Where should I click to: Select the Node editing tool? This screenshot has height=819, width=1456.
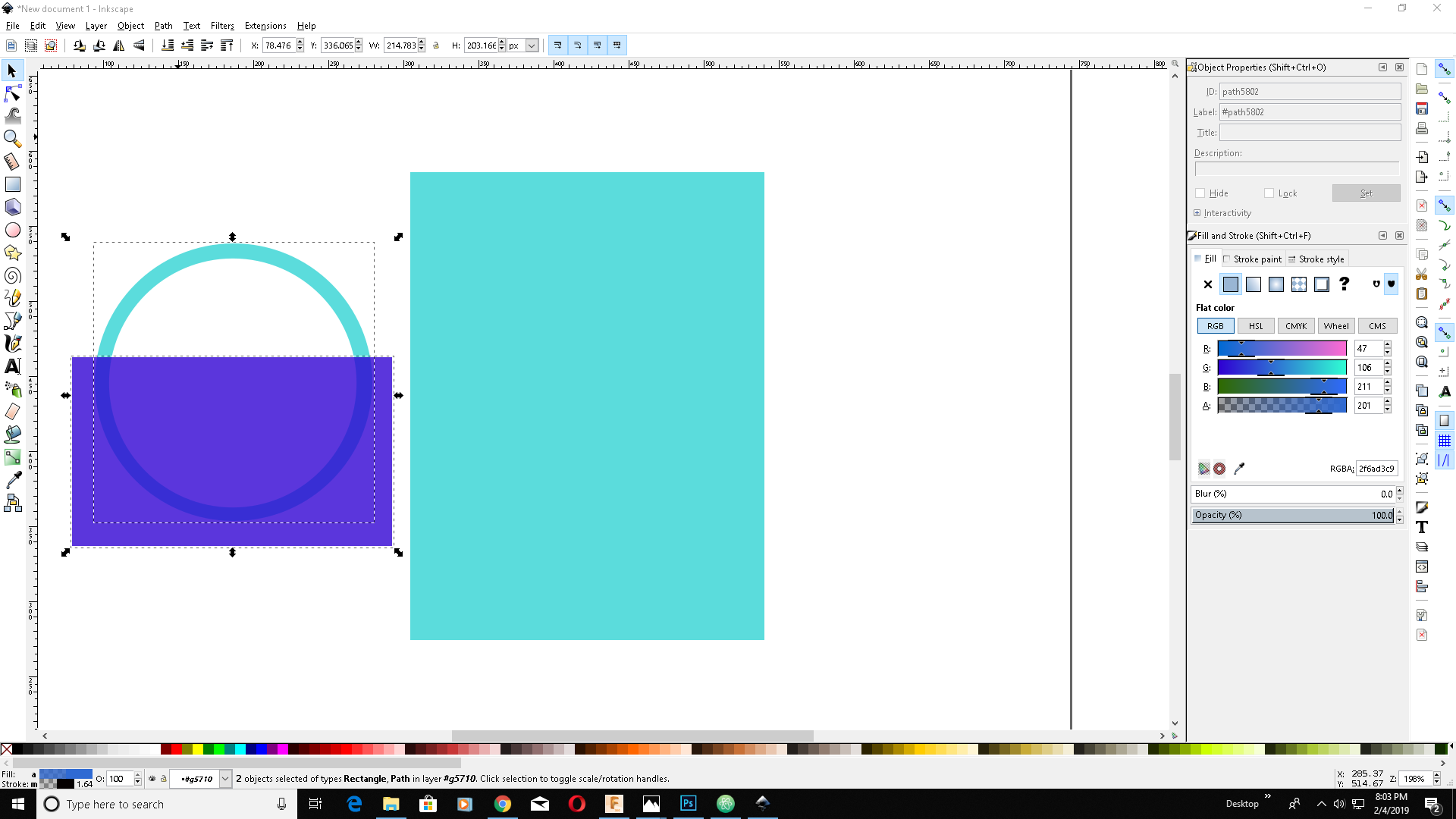pos(12,93)
